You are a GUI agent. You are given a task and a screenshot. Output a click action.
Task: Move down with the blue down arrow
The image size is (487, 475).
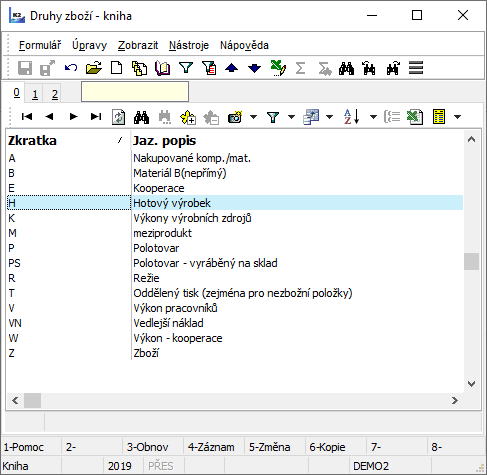255,68
